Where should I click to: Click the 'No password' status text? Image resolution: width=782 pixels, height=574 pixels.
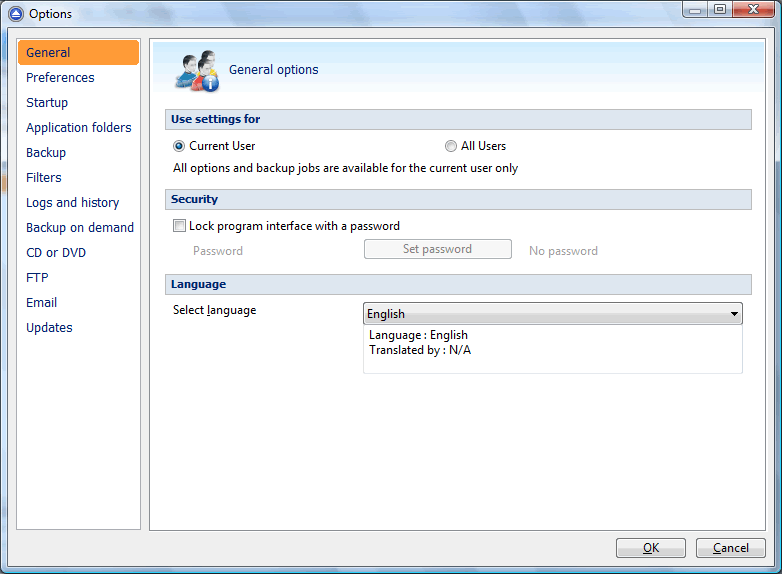pyautogui.click(x=563, y=251)
